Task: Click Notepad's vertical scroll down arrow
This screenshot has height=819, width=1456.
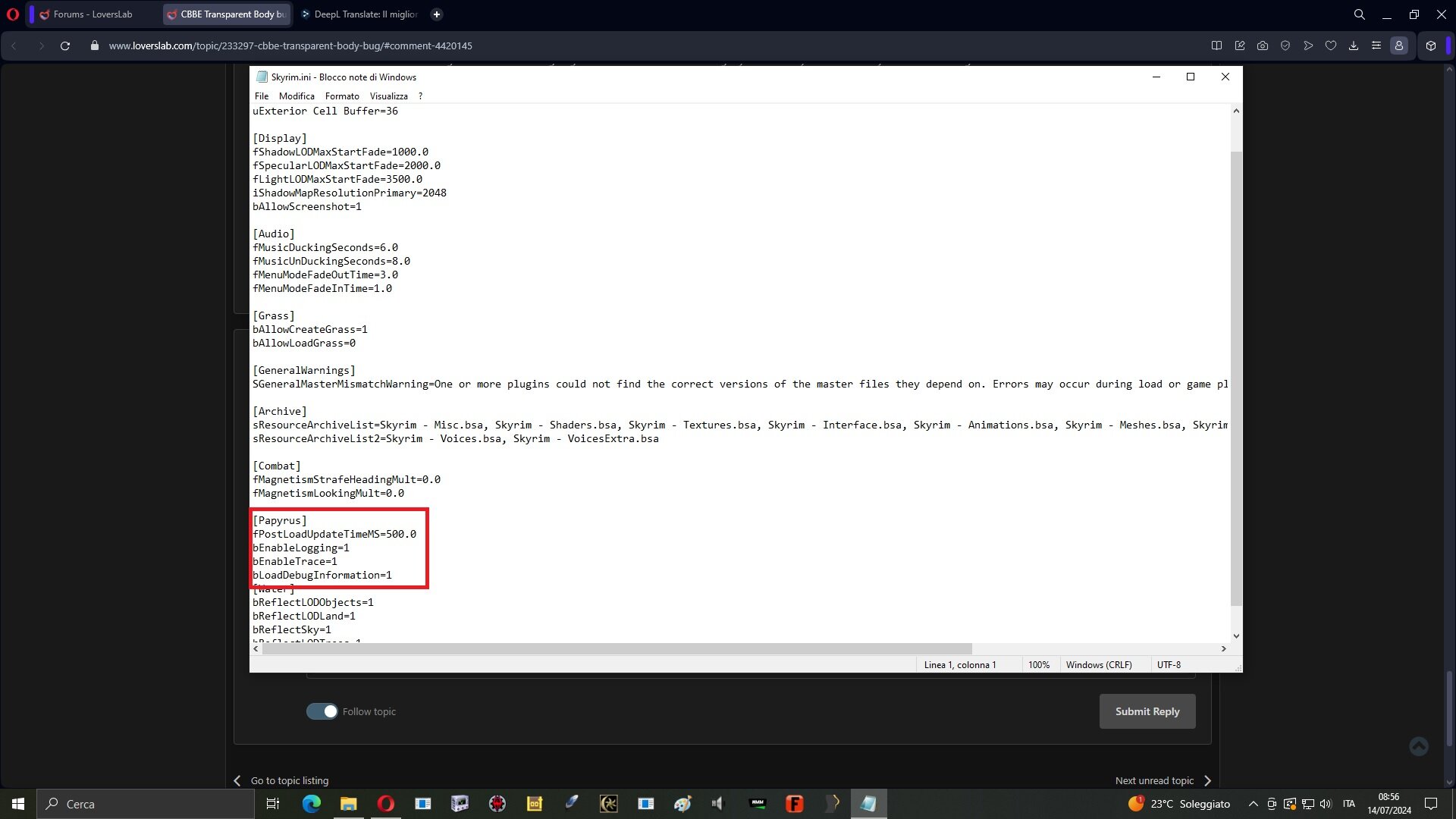Action: click(1236, 636)
